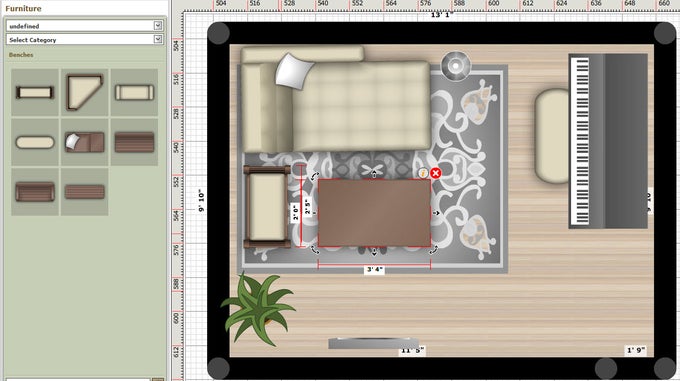Select the gray element on bottom wall

(373, 344)
